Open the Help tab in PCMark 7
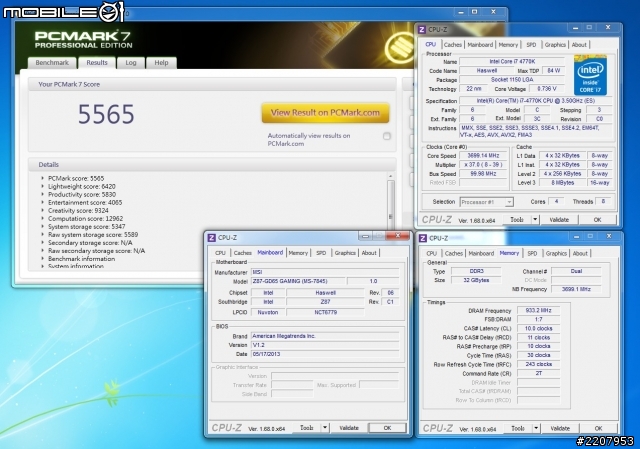640x449 pixels. tap(161, 63)
